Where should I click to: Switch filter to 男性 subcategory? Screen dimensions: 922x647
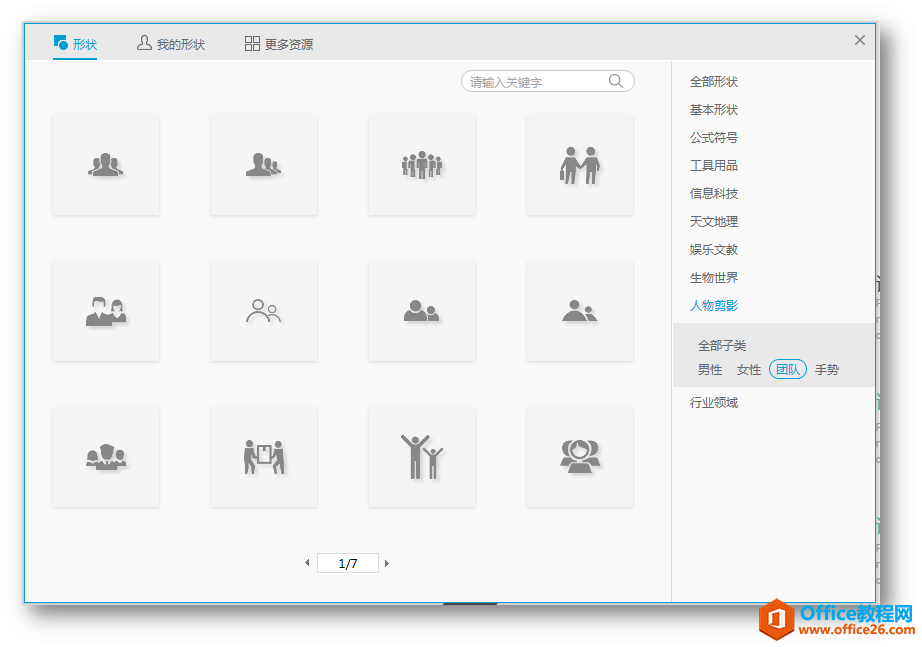tap(709, 368)
